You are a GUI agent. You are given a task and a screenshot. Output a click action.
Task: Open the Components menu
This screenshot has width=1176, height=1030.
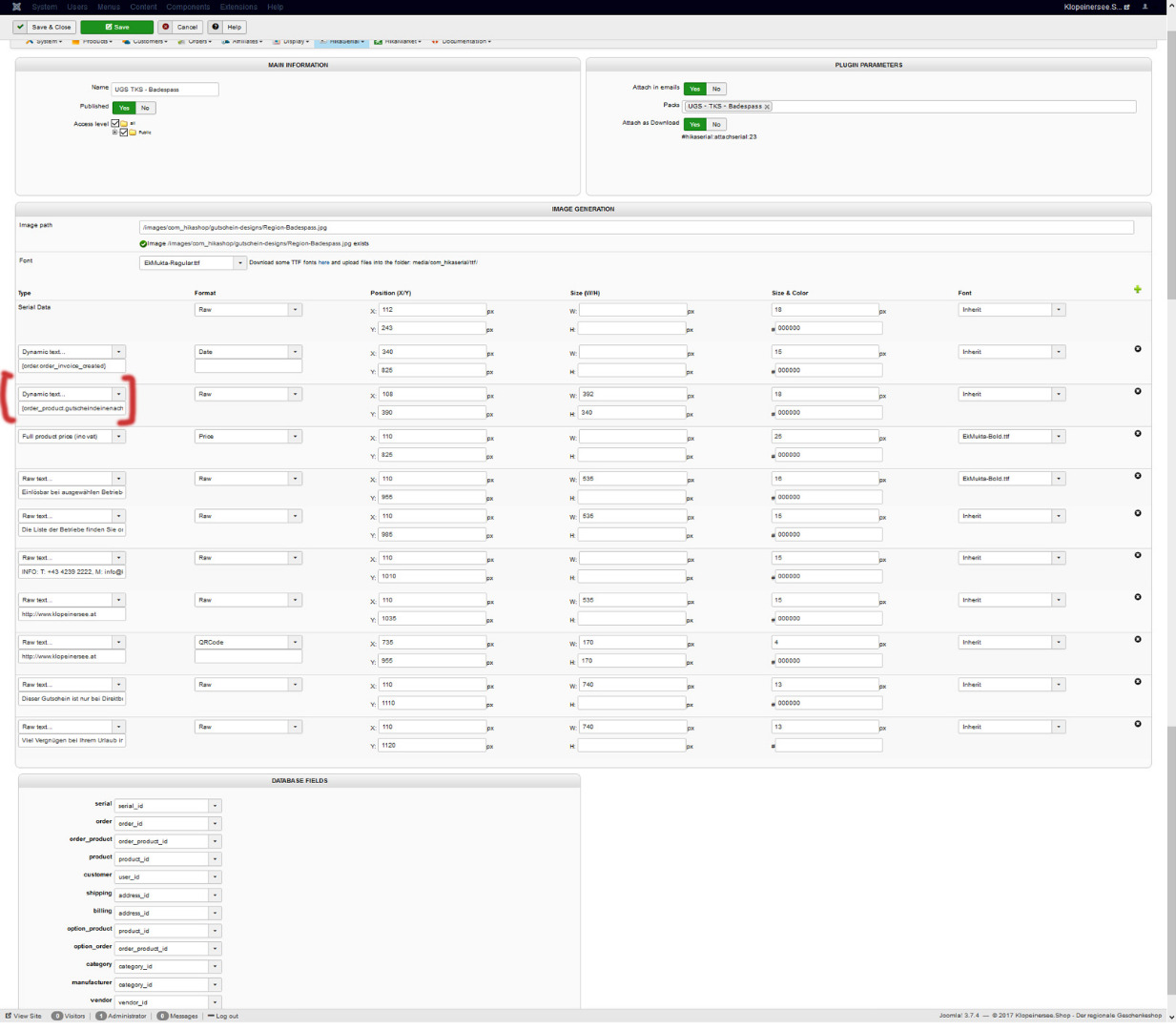tap(188, 7)
